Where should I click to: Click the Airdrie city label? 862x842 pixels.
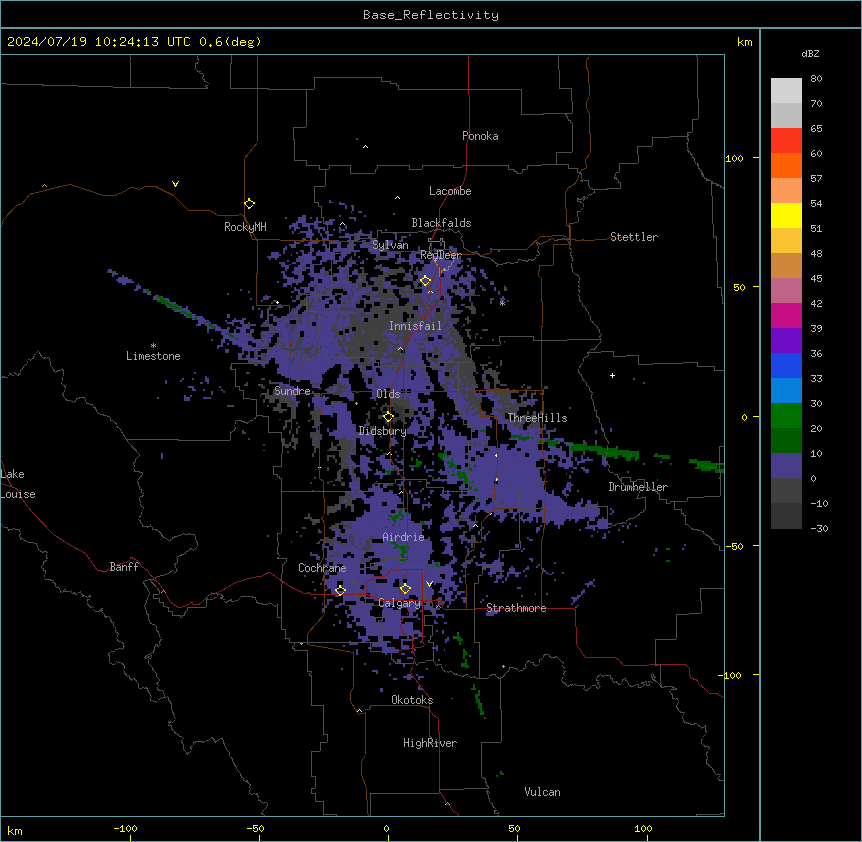click(403, 537)
